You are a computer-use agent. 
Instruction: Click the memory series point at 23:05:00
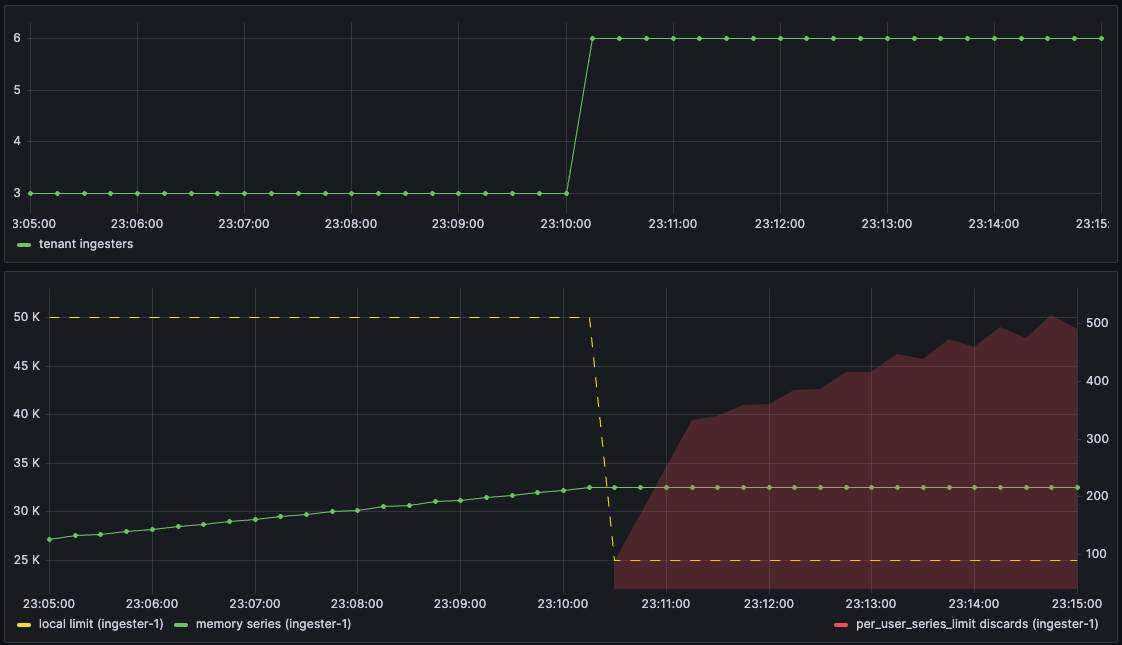pos(50,540)
